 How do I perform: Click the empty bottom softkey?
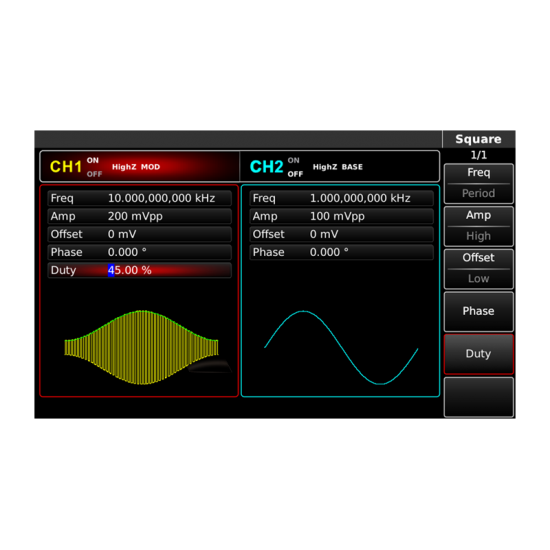pos(478,397)
